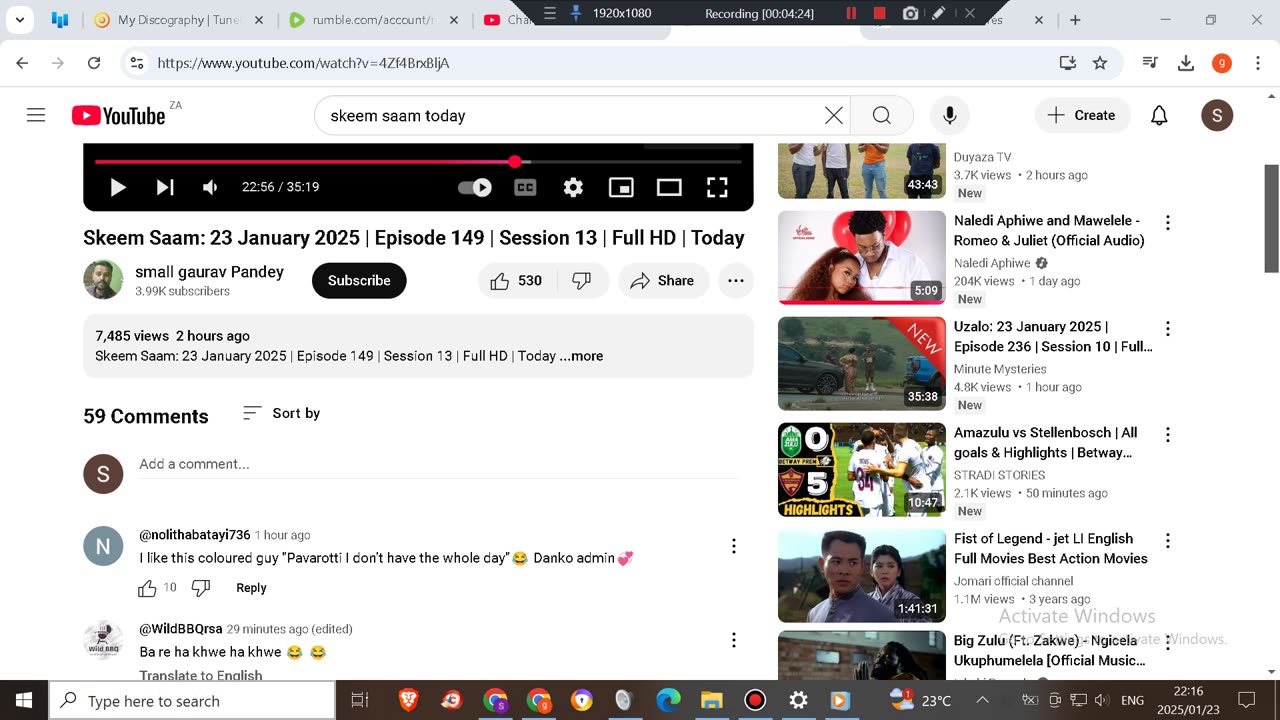Switch to My Discography browser tab
Image resolution: width=1280 pixels, height=720 pixels.
click(180, 20)
